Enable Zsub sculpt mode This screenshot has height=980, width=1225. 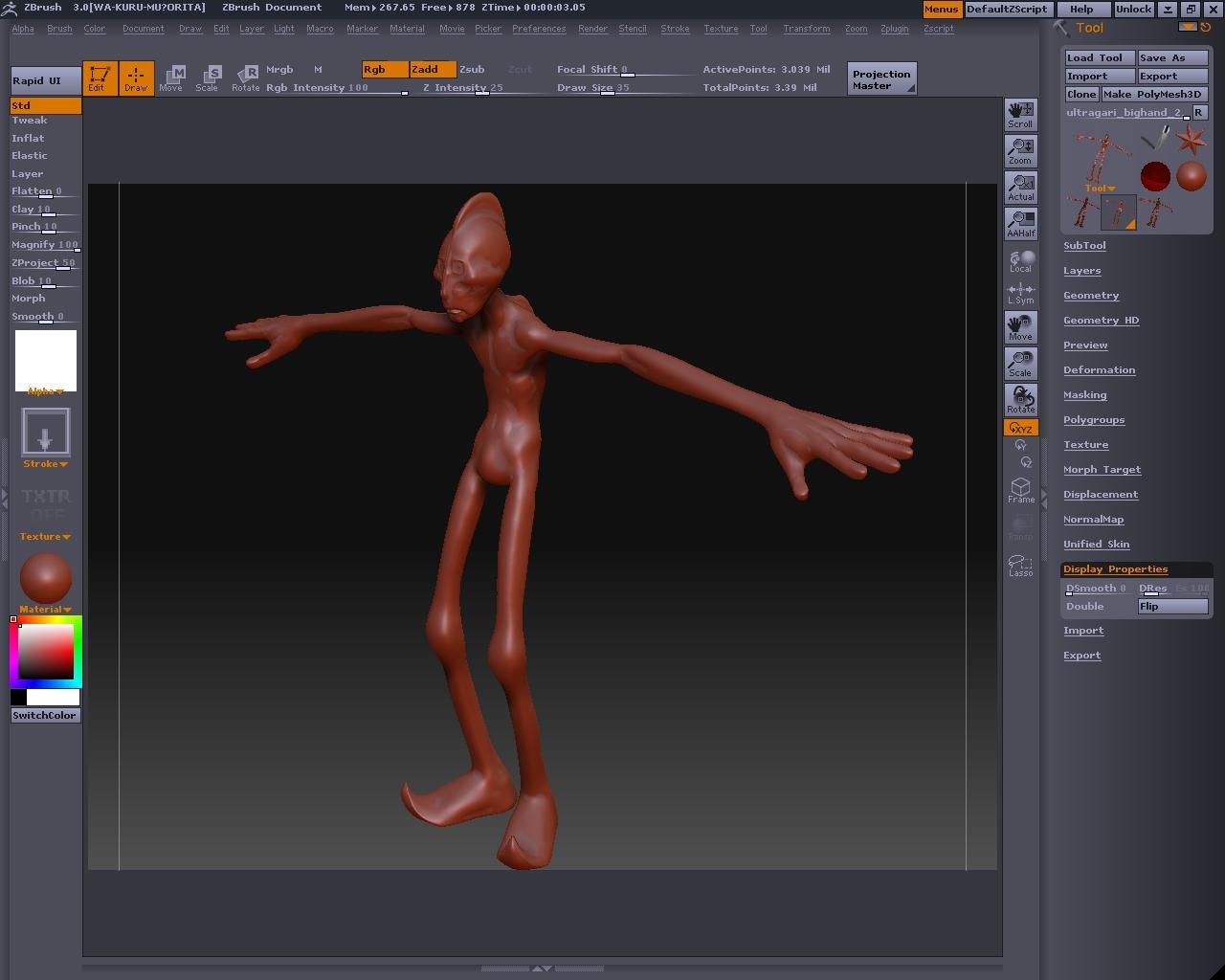pyautogui.click(x=473, y=69)
